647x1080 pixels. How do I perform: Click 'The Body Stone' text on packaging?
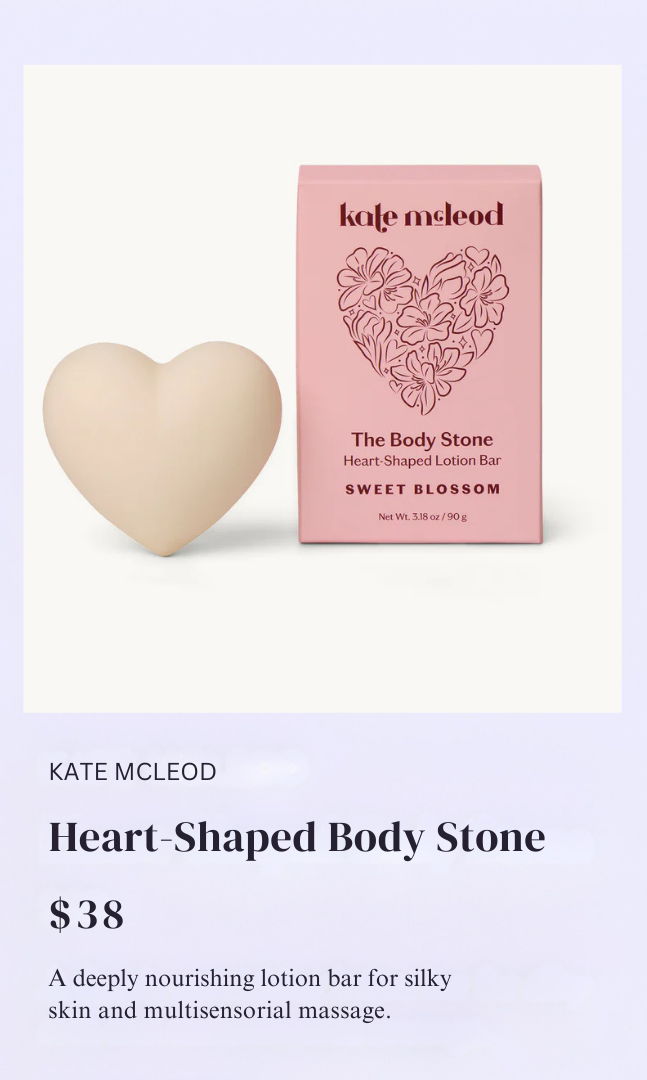tap(422, 439)
